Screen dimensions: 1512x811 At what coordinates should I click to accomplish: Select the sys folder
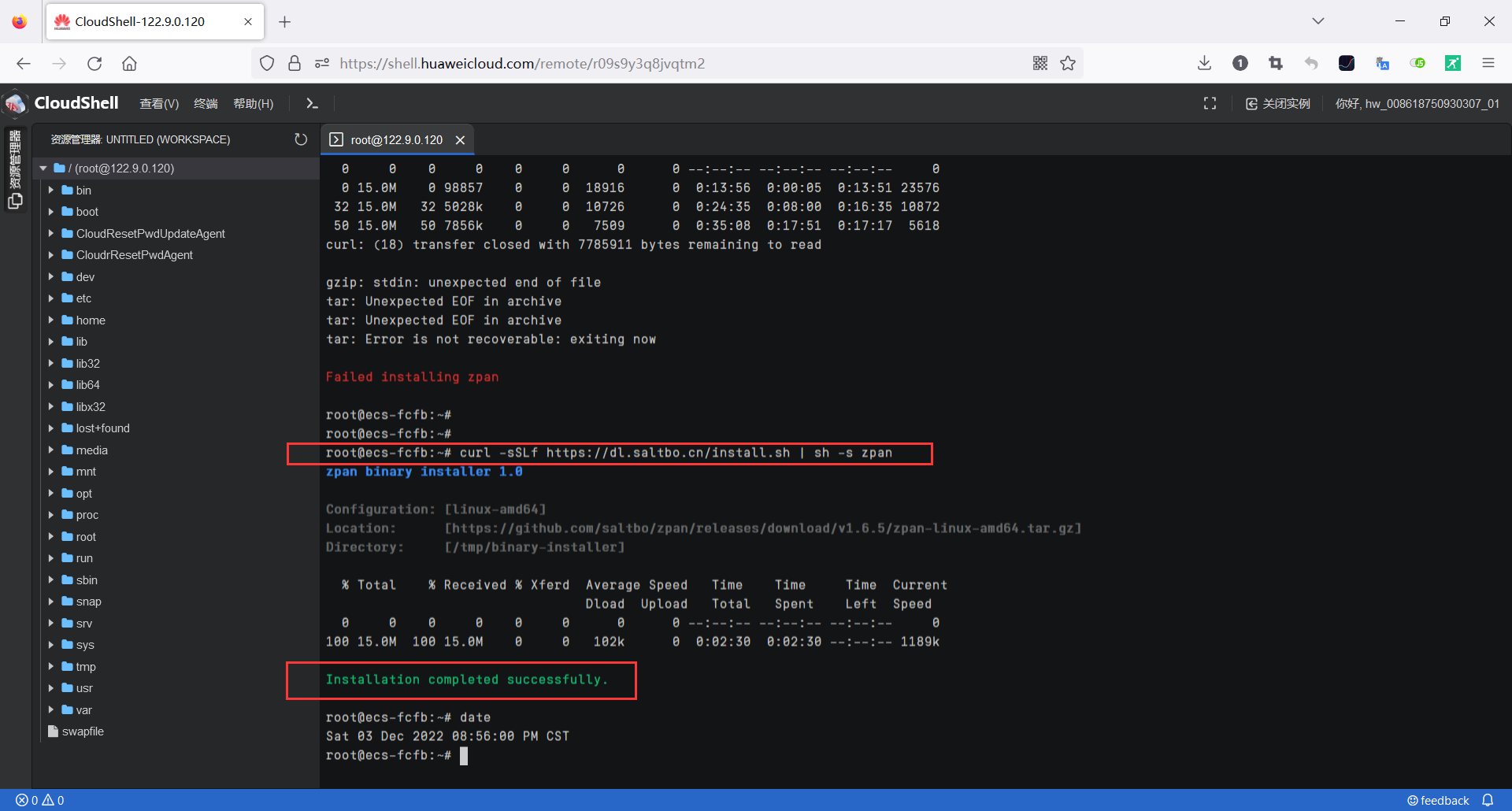(x=85, y=645)
